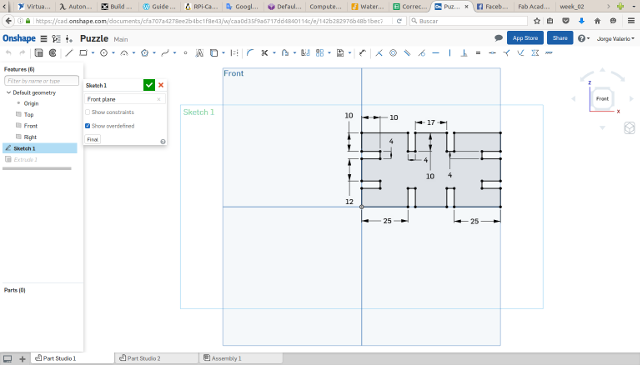The image size is (640, 365).
Task: Select the Point sketch tool
Action: coord(185,53)
